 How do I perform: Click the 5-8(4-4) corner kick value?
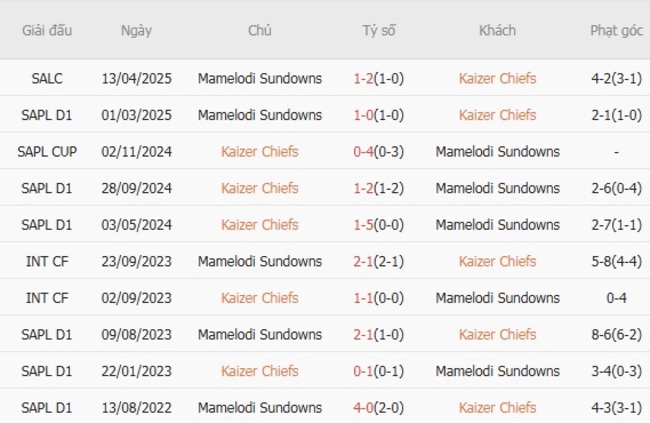616,261
